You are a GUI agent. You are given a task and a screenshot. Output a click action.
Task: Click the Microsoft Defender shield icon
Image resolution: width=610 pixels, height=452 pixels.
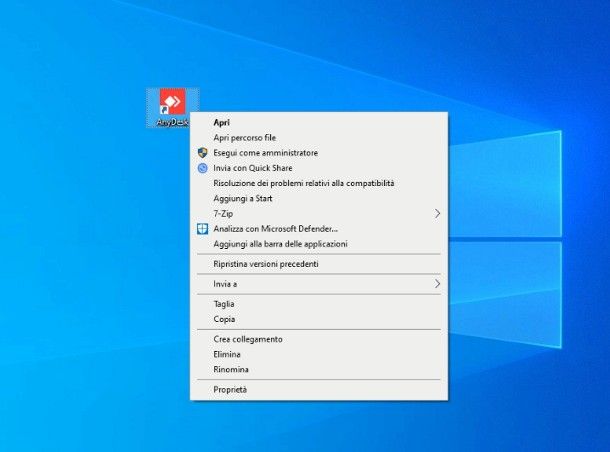click(202, 229)
